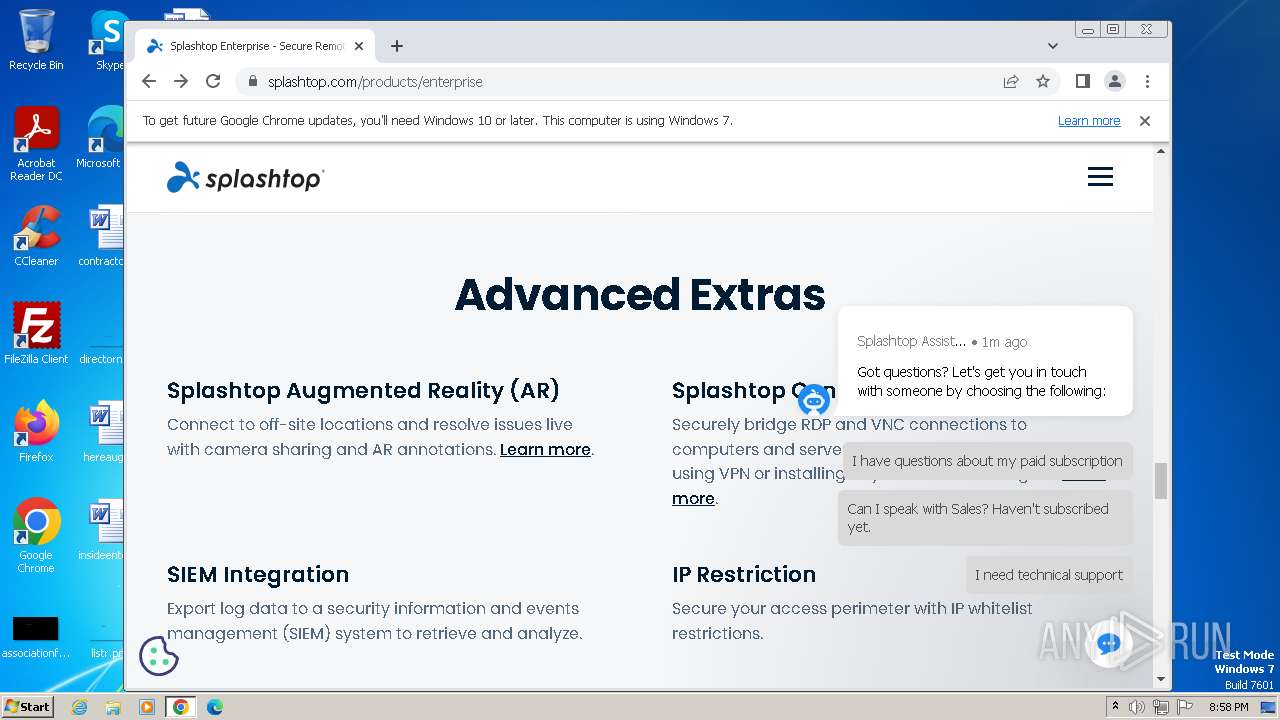
Task: Choose 'Can I speak with Sales?' option
Action: pos(986,518)
